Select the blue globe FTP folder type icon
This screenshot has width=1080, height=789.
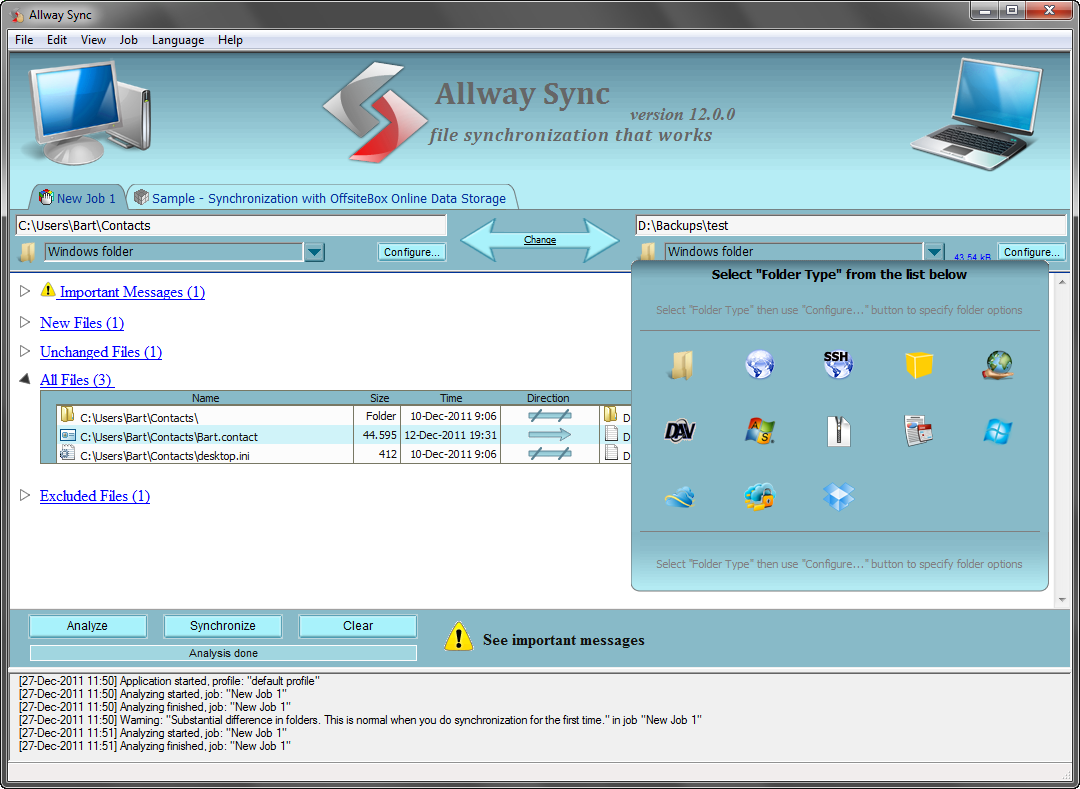click(x=760, y=364)
